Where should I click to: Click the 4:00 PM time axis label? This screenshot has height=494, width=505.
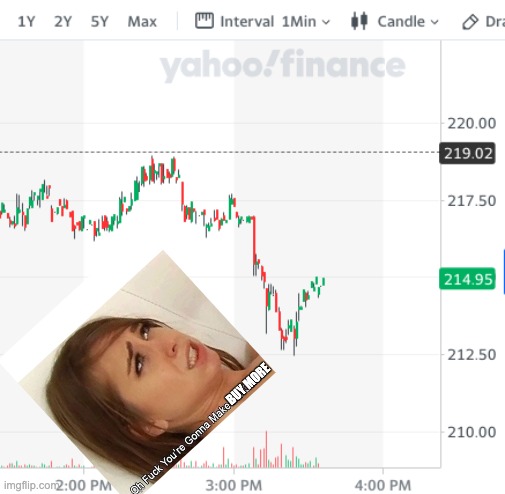[383, 485]
